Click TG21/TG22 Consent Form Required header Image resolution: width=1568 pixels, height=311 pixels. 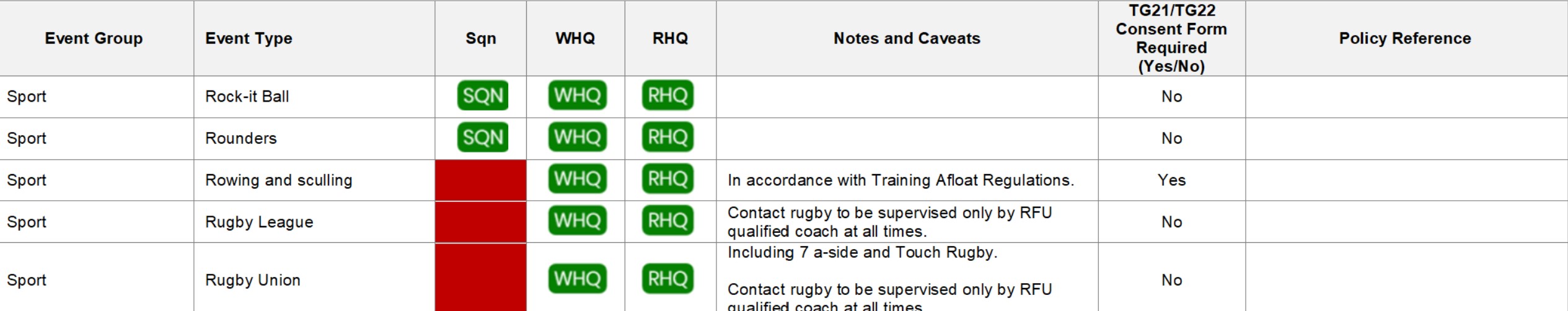click(1171, 38)
